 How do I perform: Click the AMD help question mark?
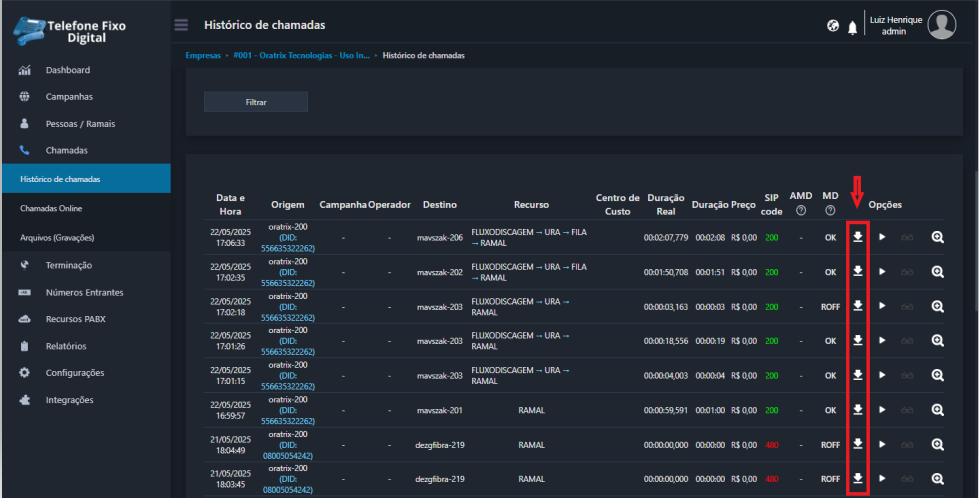[801, 211]
